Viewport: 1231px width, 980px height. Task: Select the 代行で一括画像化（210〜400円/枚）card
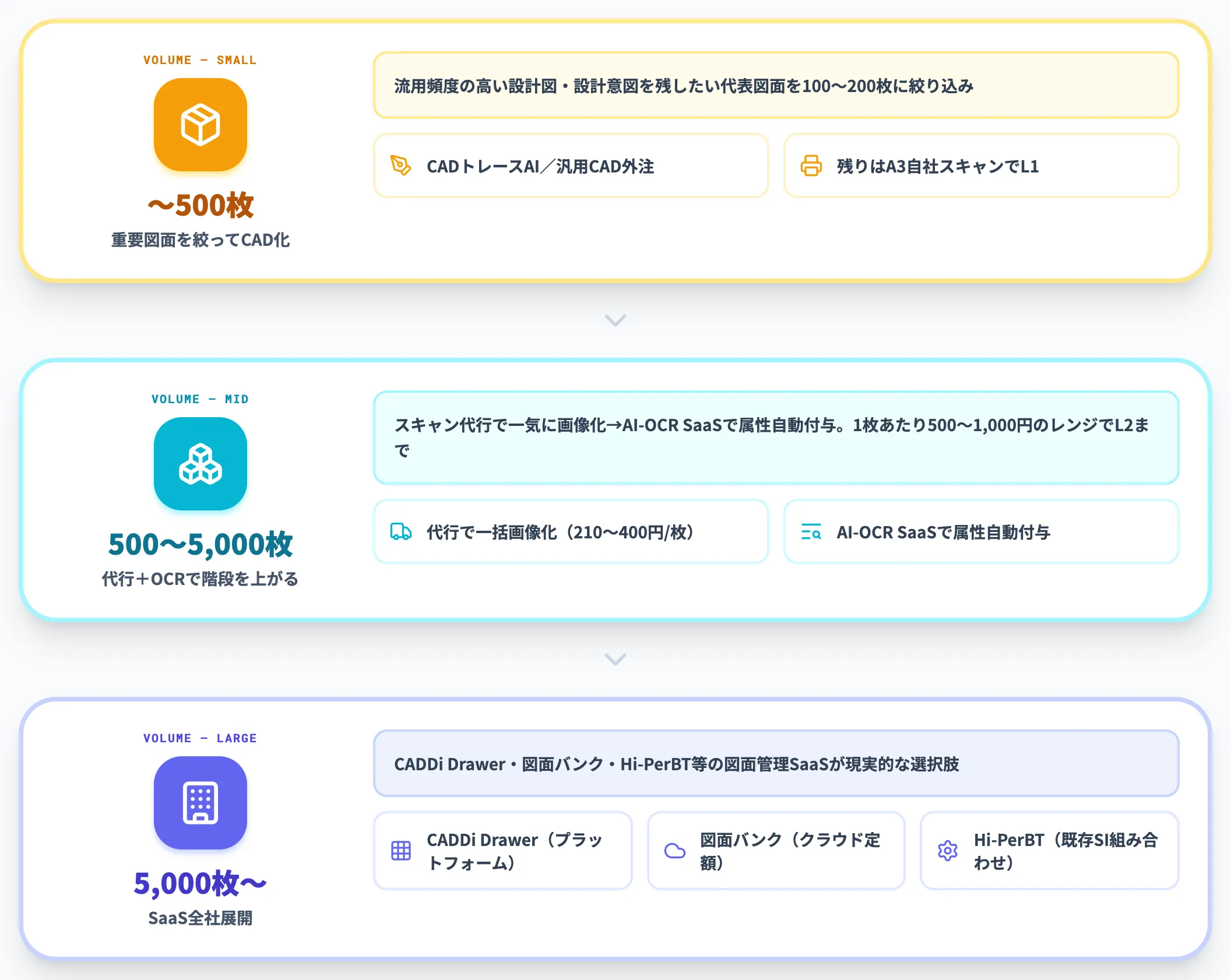(x=571, y=532)
